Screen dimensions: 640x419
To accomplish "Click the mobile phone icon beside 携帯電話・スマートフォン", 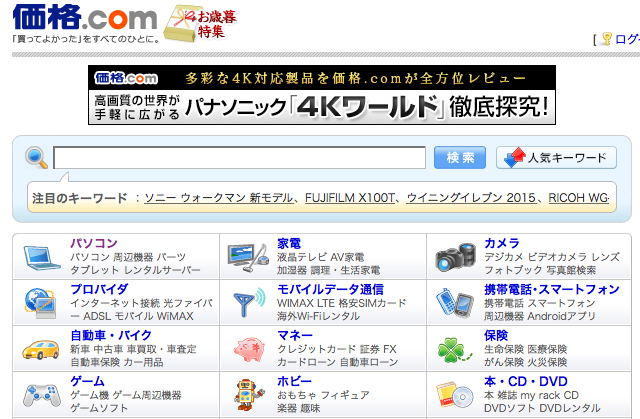I will point(455,301).
